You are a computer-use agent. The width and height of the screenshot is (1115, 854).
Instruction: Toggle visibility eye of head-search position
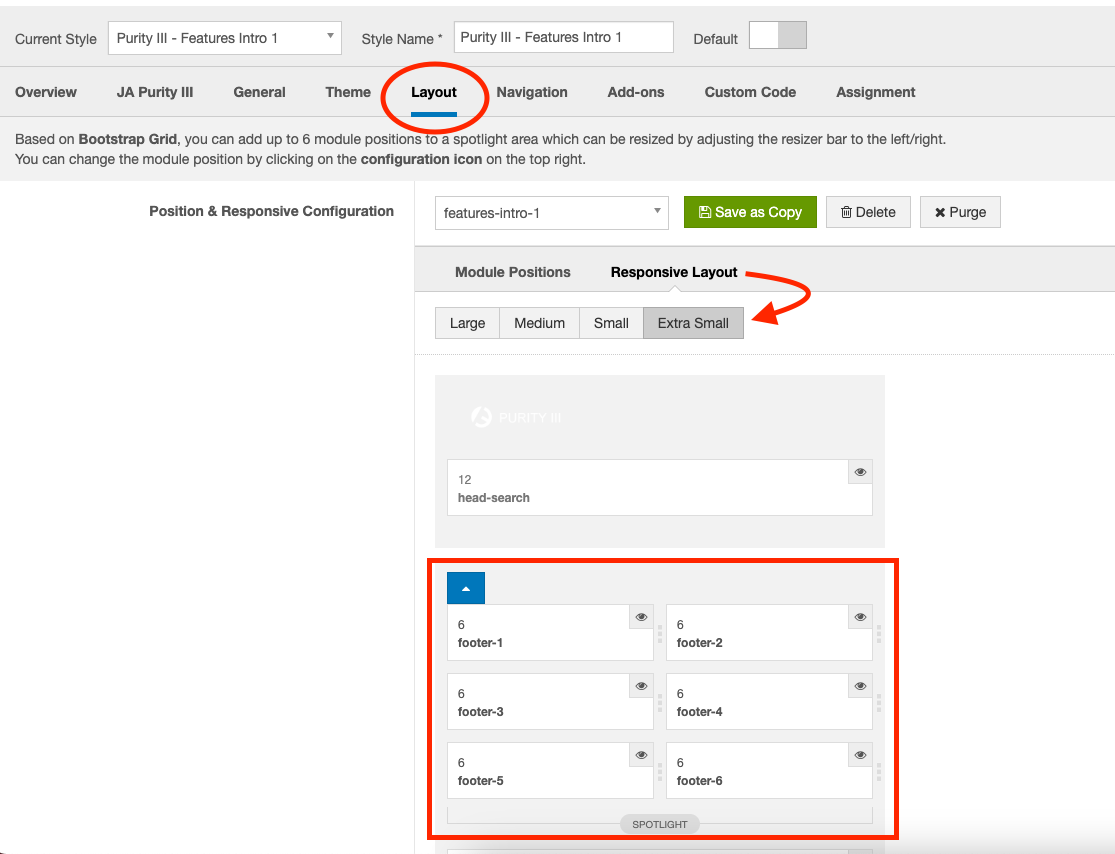860,472
